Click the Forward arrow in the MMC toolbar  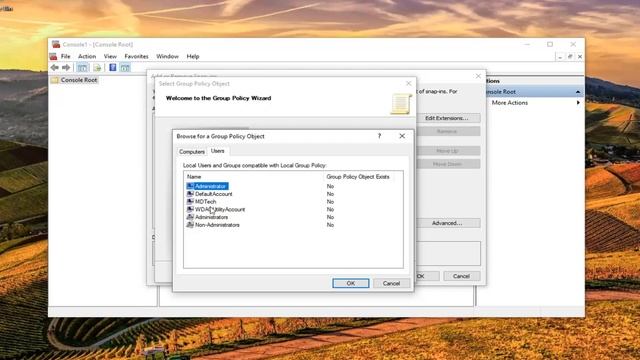coord(66,68)
